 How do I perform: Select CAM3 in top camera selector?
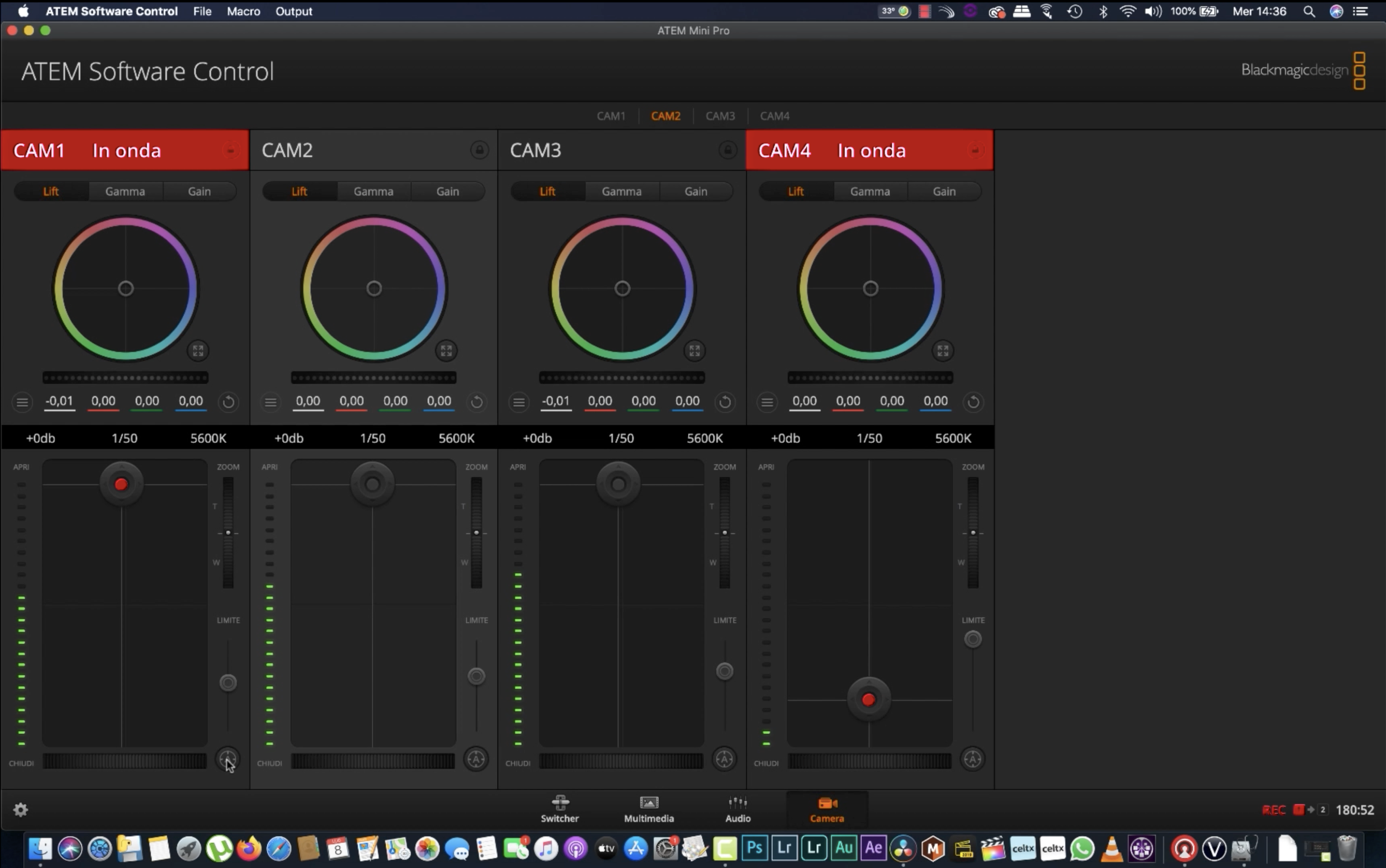coord(720,116)
